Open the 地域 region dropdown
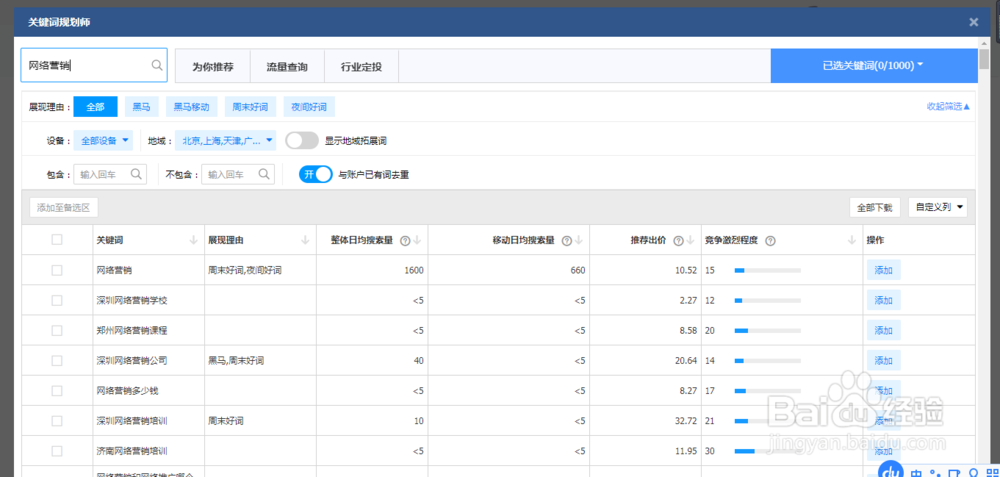Viewport: 1000px width, 477px height. 226,140
